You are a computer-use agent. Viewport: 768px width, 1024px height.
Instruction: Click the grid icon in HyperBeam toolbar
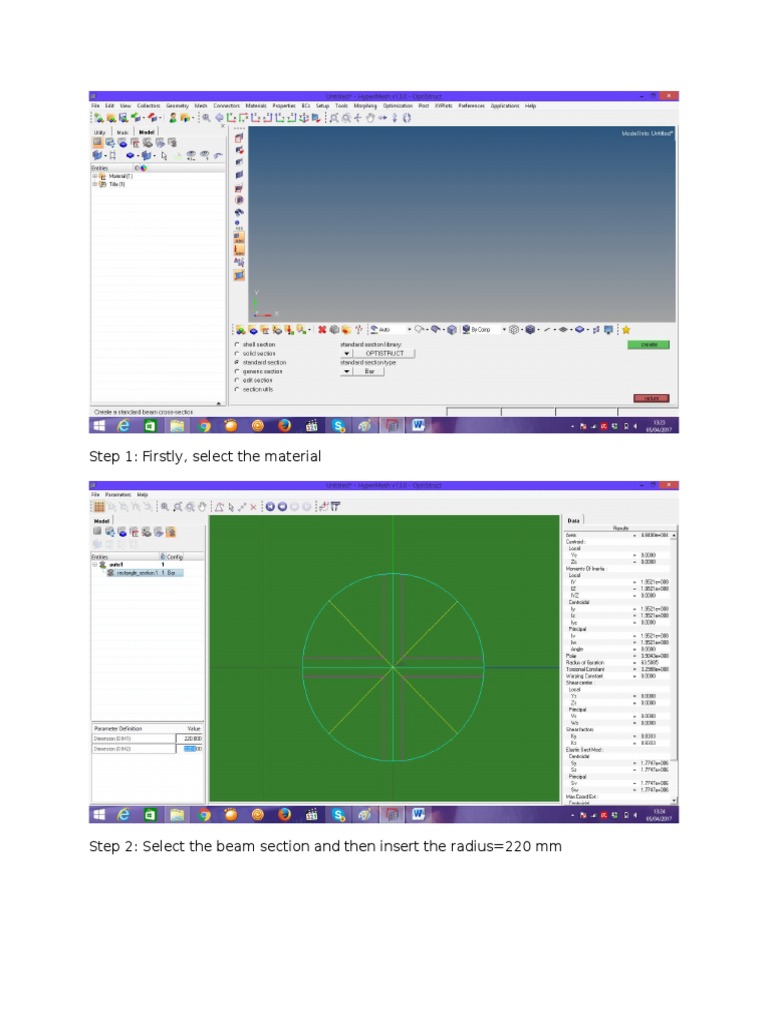tap(99, 507)
